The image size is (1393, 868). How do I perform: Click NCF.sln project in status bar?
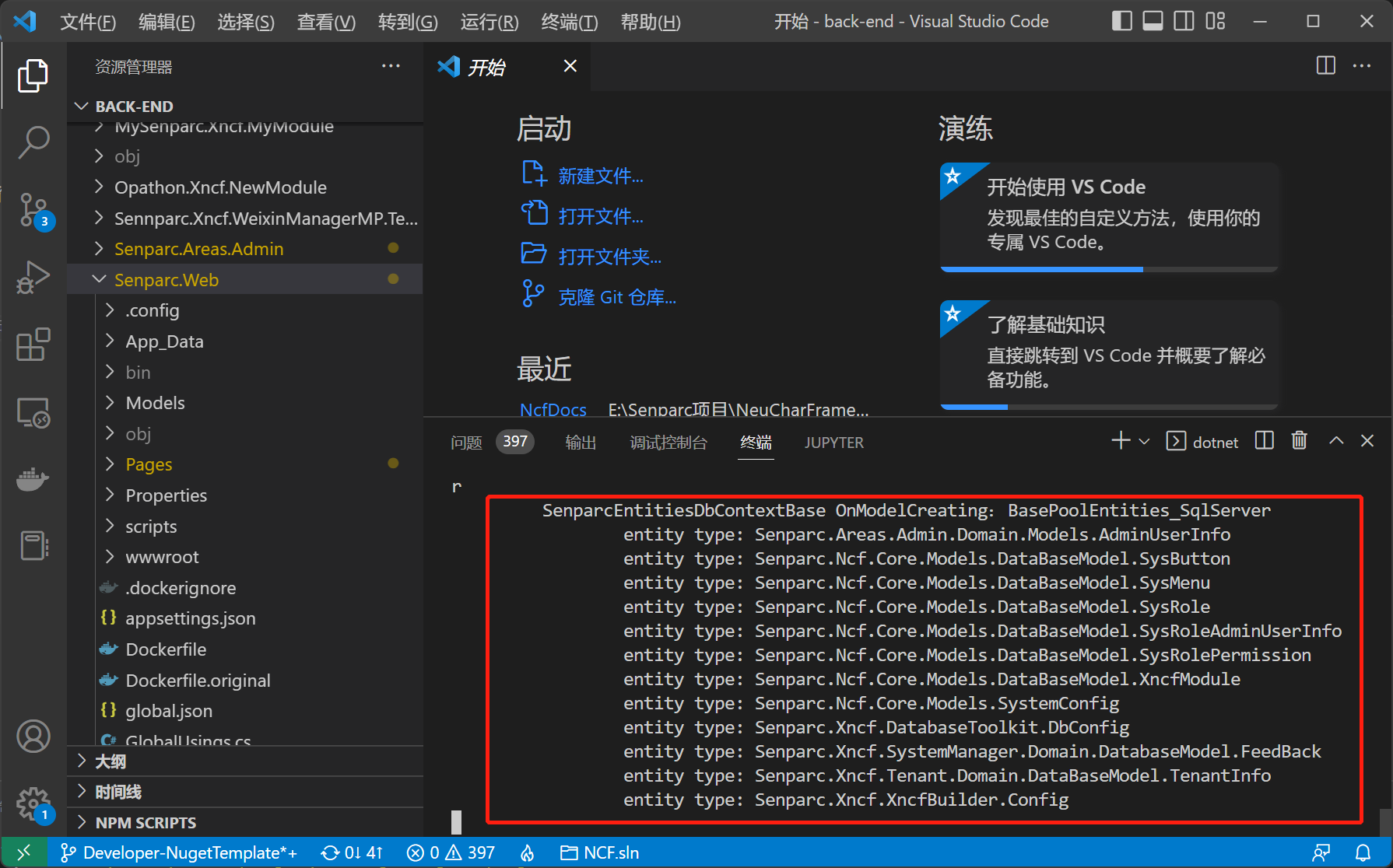tap(599, 852)
